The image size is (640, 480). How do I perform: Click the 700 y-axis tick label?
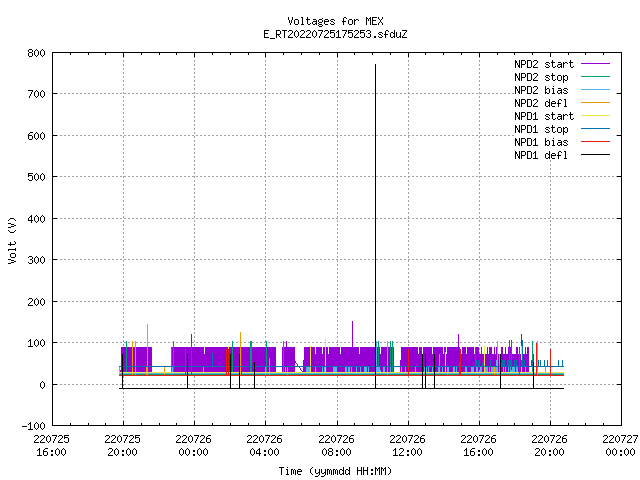click(36, 94)
